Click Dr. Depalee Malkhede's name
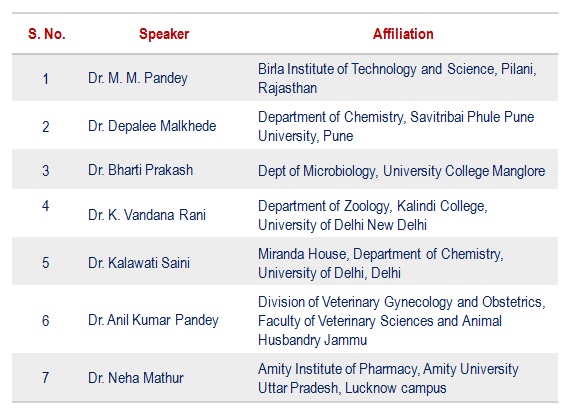573x415 pixels. 152,126
